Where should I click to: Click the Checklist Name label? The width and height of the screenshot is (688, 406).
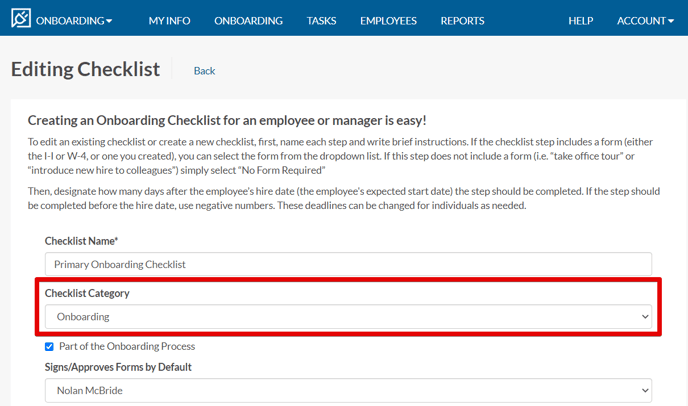tap(81, 241)
